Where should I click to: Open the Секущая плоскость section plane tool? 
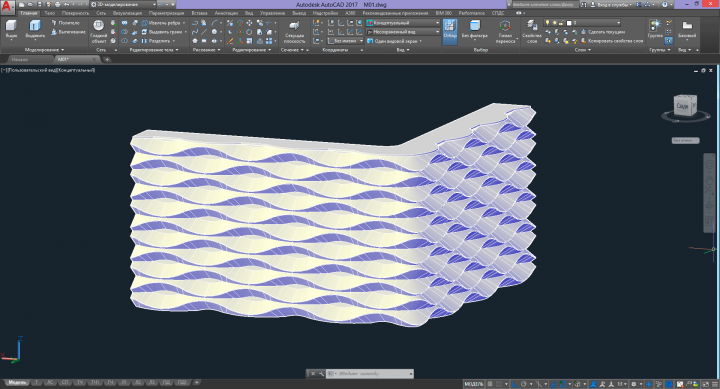pos(294,31)
